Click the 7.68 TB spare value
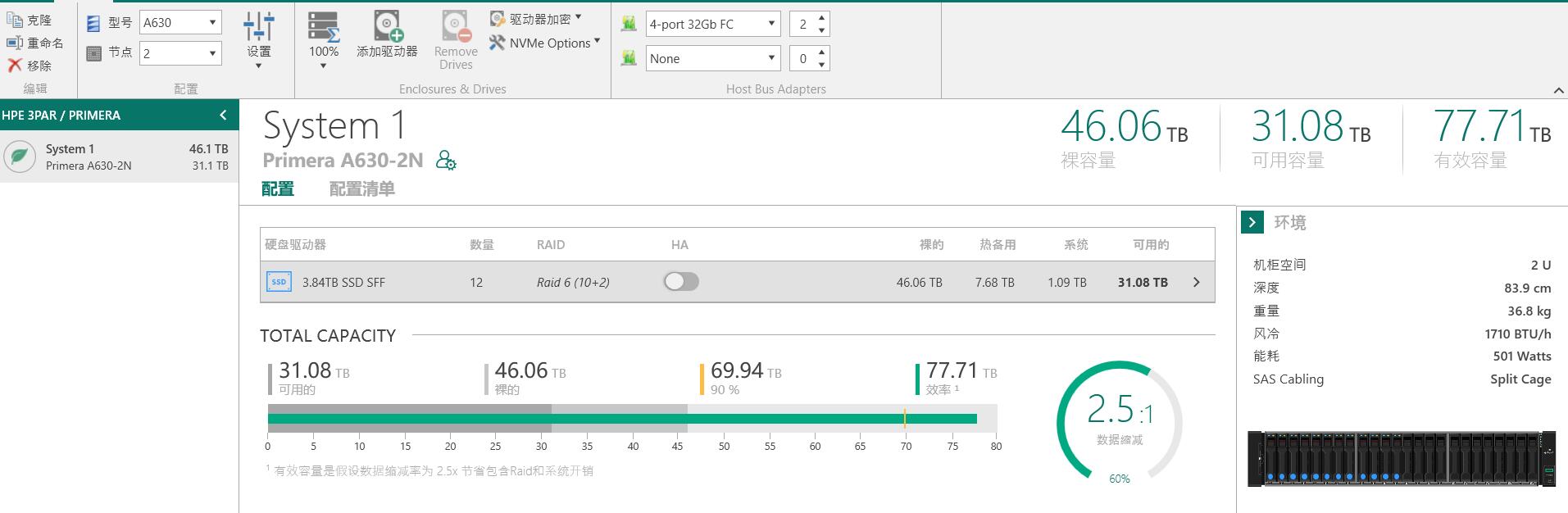The height and width of the screenshot is (513, 1568). click(x=994, y=282)
